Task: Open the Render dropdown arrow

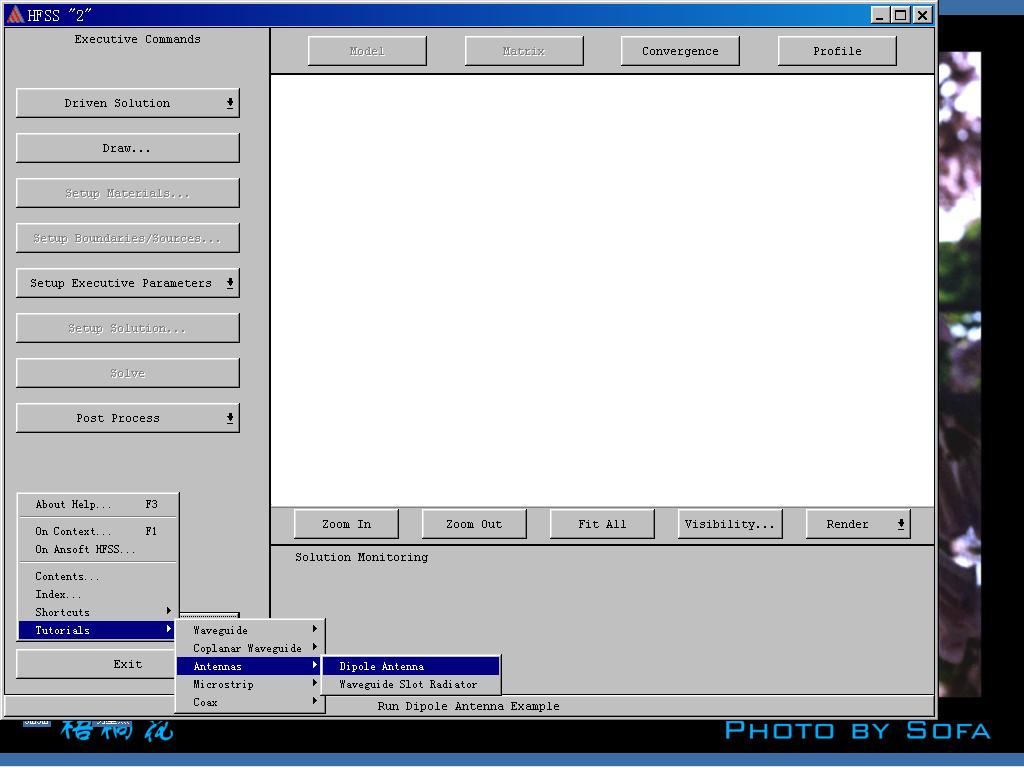Action: pyautogui.click(x=901, y=524)
